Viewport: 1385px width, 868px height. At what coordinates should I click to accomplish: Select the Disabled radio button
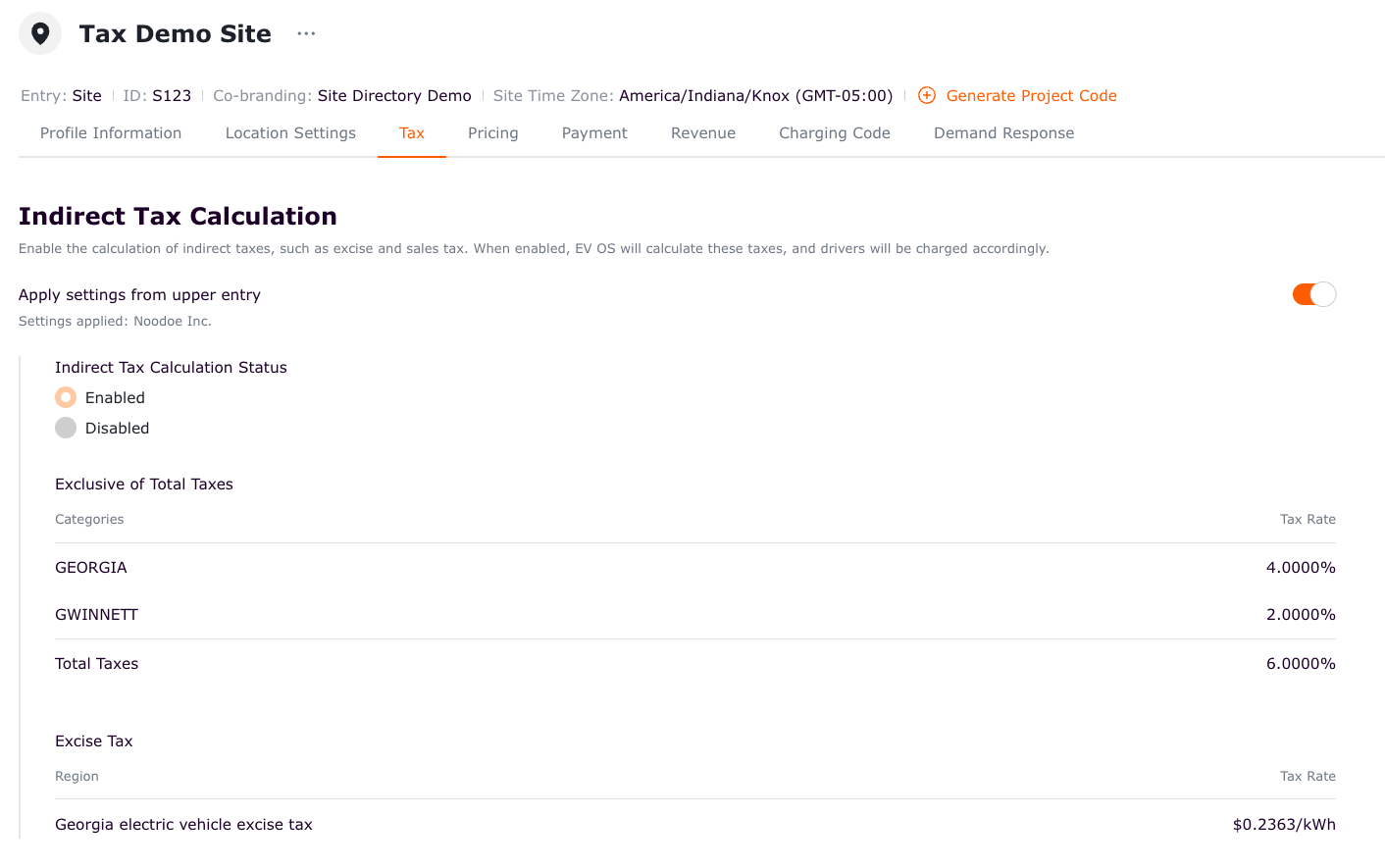coord(66,428)
